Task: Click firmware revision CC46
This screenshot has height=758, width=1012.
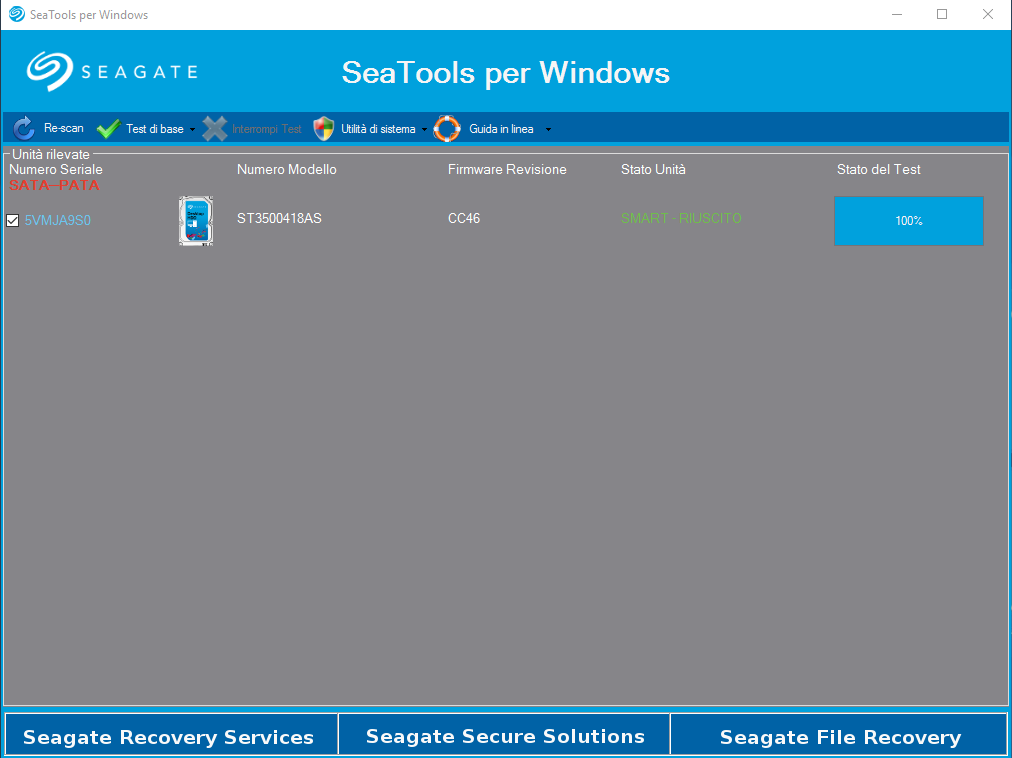Action: (464, 218)
